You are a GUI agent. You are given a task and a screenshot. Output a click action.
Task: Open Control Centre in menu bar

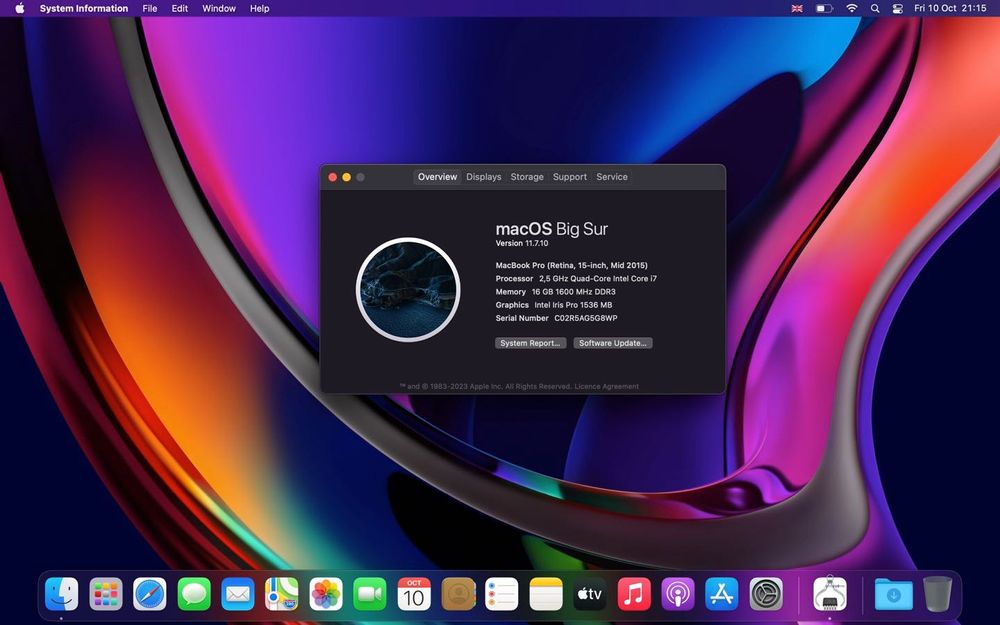pyautogui.click(x=898, y=8)
